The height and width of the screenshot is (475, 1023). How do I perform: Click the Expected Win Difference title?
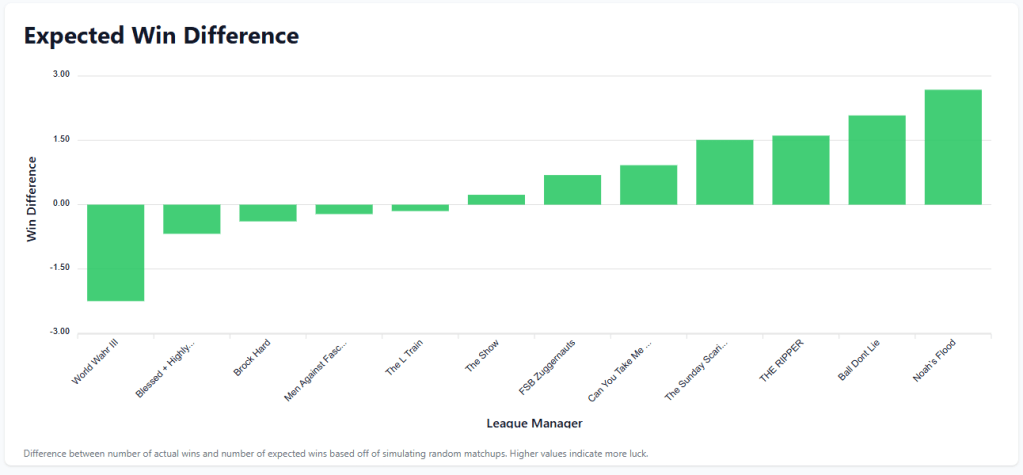pos(161,36)
